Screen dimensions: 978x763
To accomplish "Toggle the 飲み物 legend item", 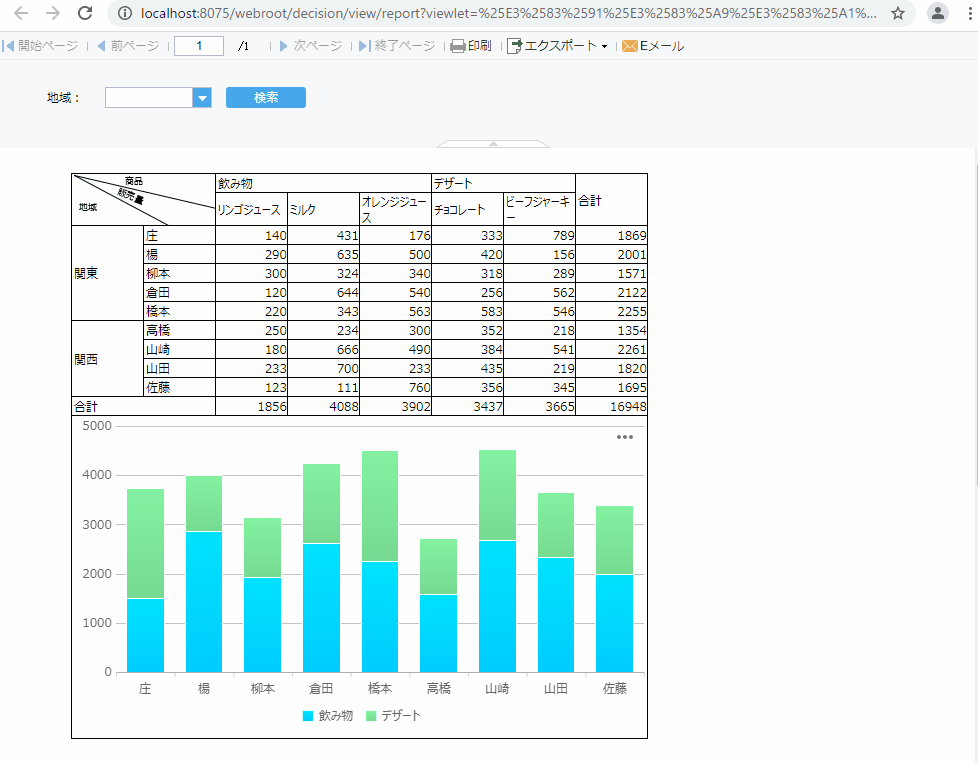I will 327,716.
